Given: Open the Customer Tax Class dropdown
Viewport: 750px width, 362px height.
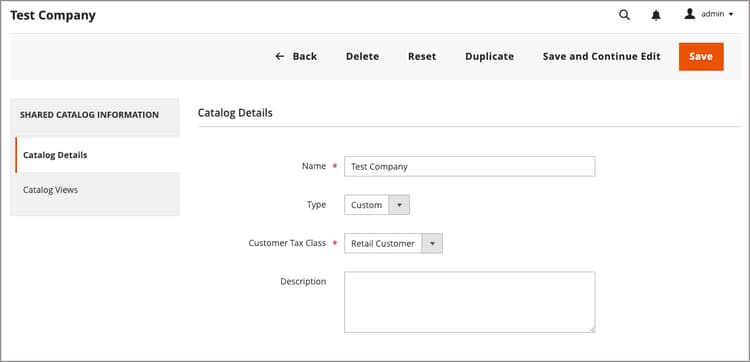Looking at the screenshot, I should [393, 243].
